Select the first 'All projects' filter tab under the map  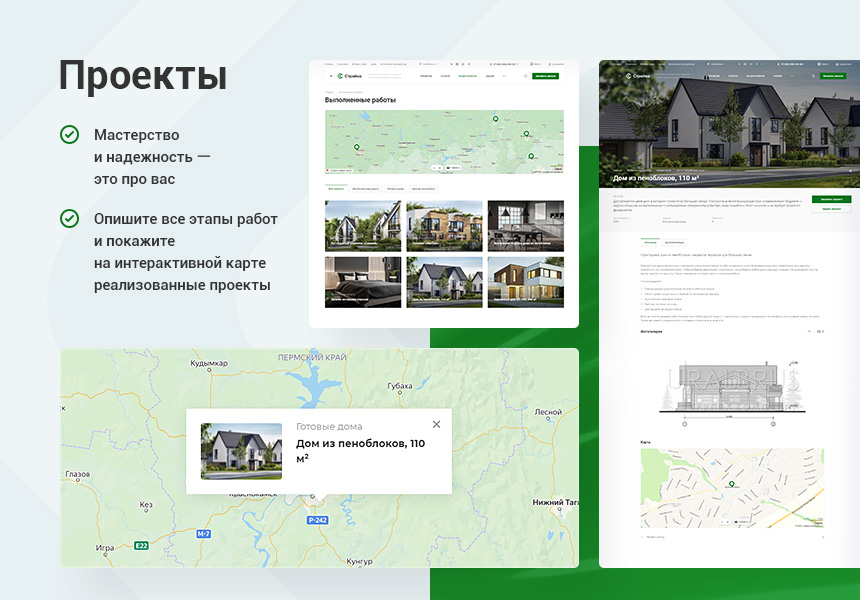click(x=335, y=188)
